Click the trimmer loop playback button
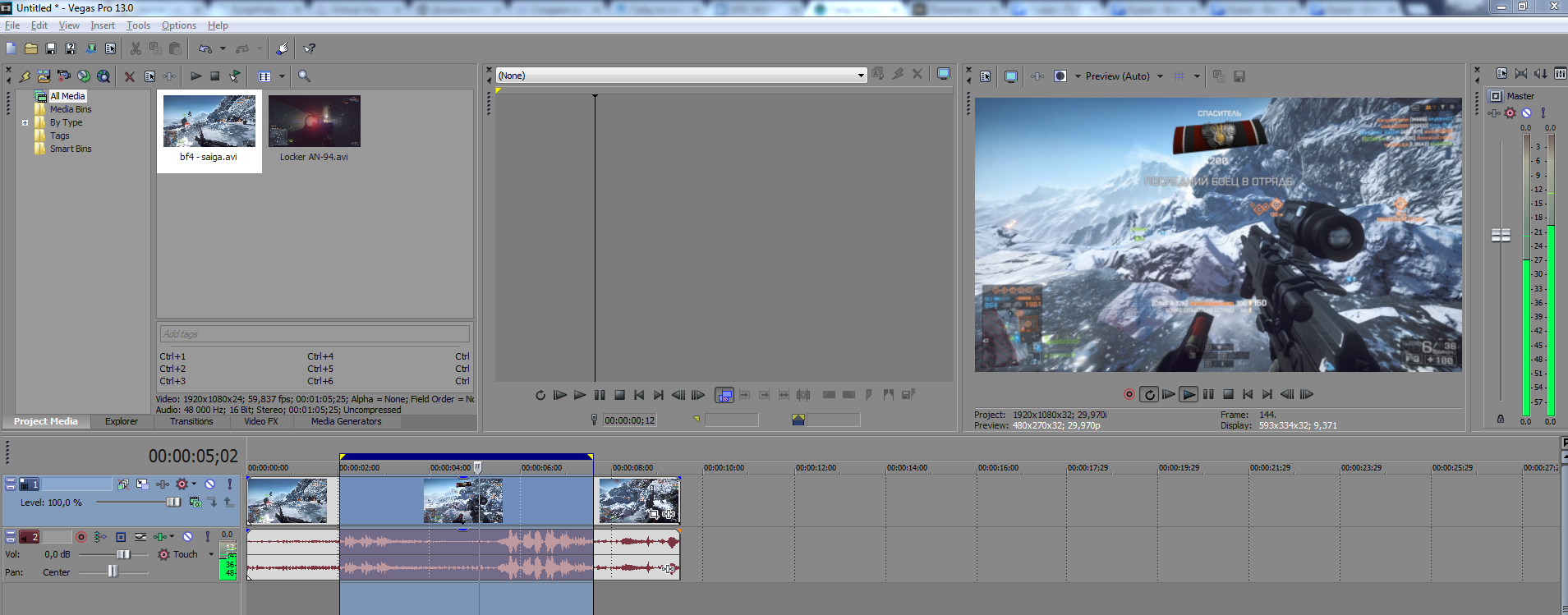The image size is (1568, 615). pyautogui.click(x=540, y=395)
